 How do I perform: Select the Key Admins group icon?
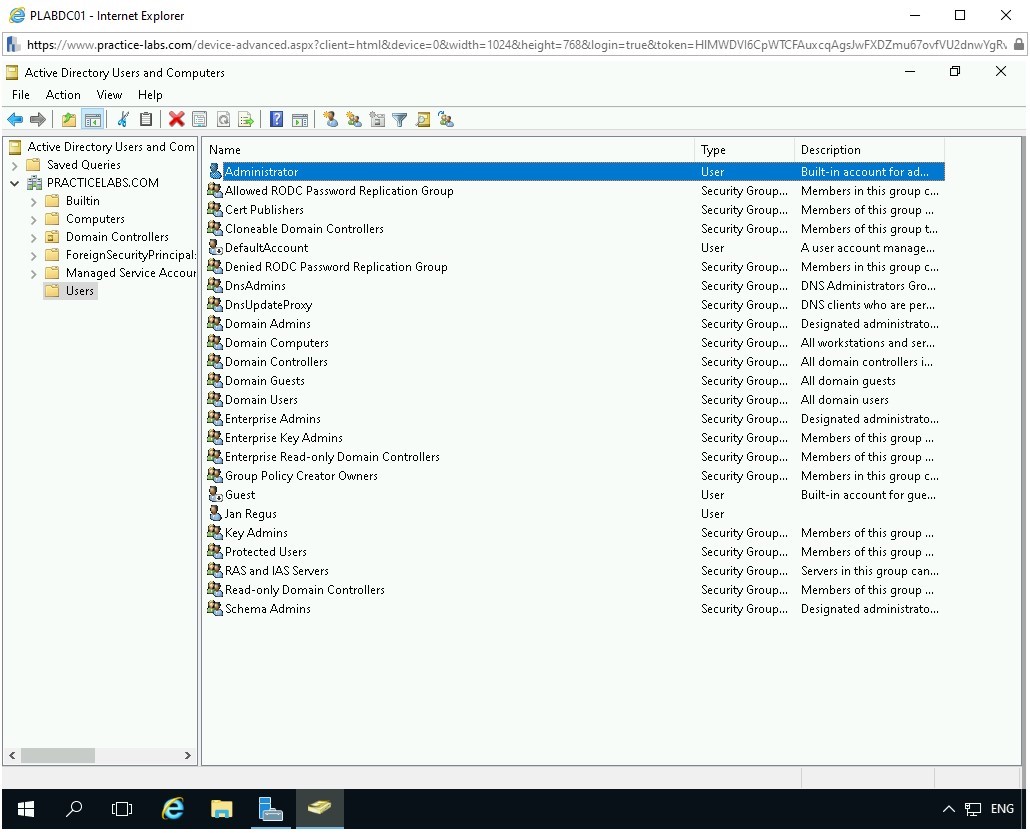(215, 532)
